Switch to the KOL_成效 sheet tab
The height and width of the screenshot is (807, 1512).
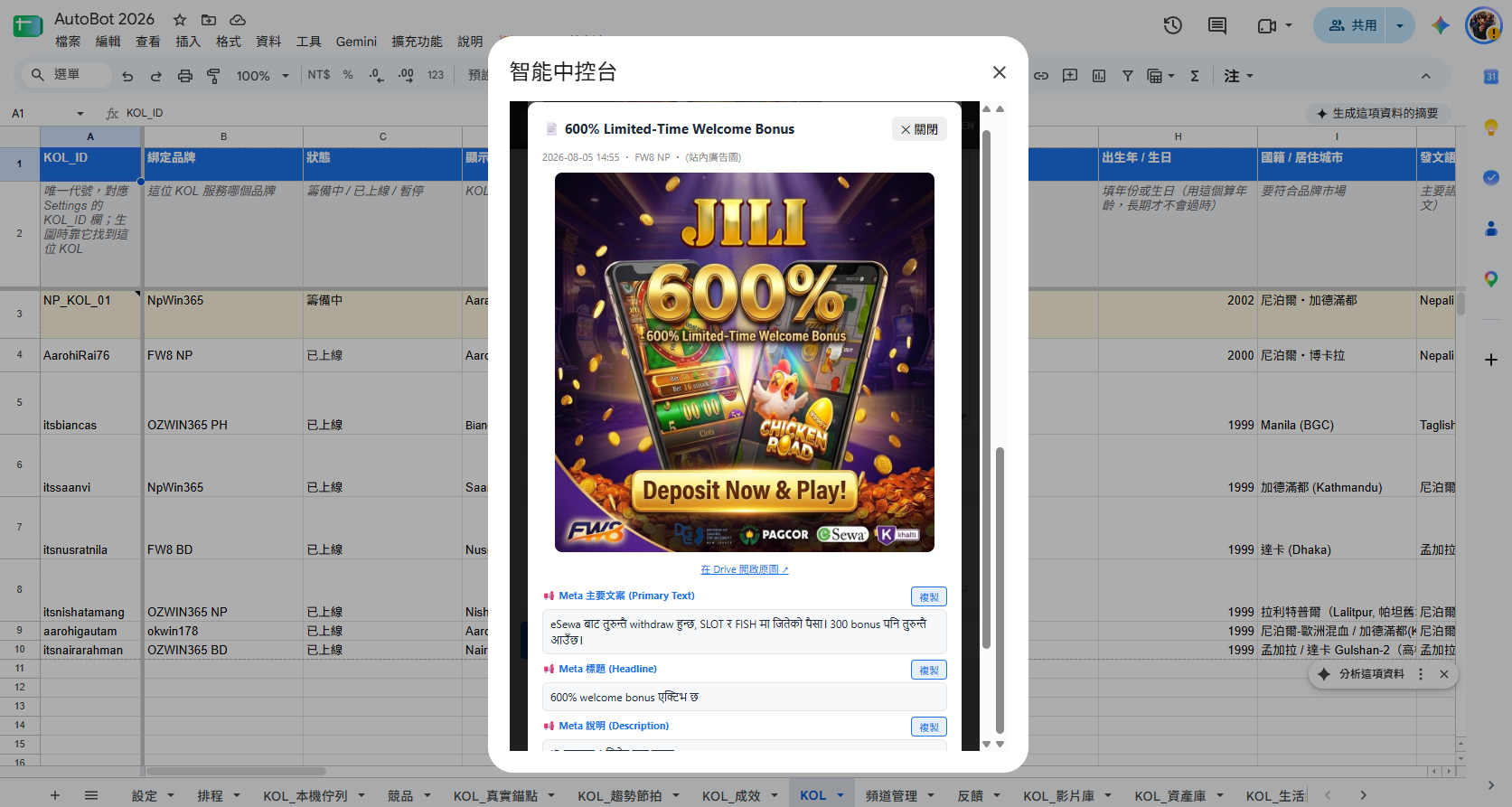point(731,795)
